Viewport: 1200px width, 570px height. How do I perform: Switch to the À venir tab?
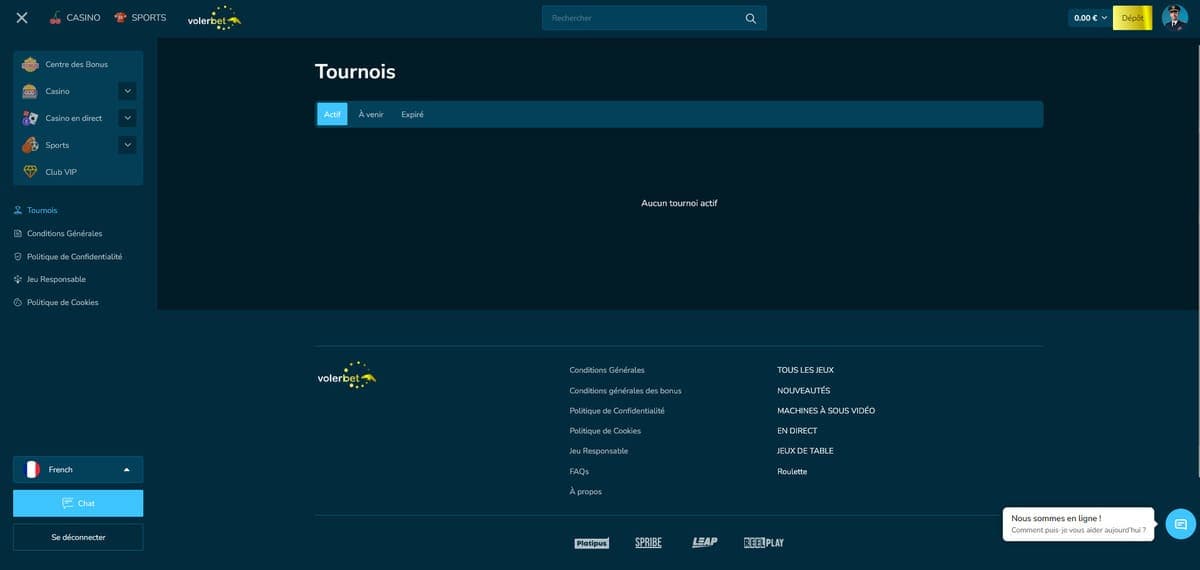371,115
